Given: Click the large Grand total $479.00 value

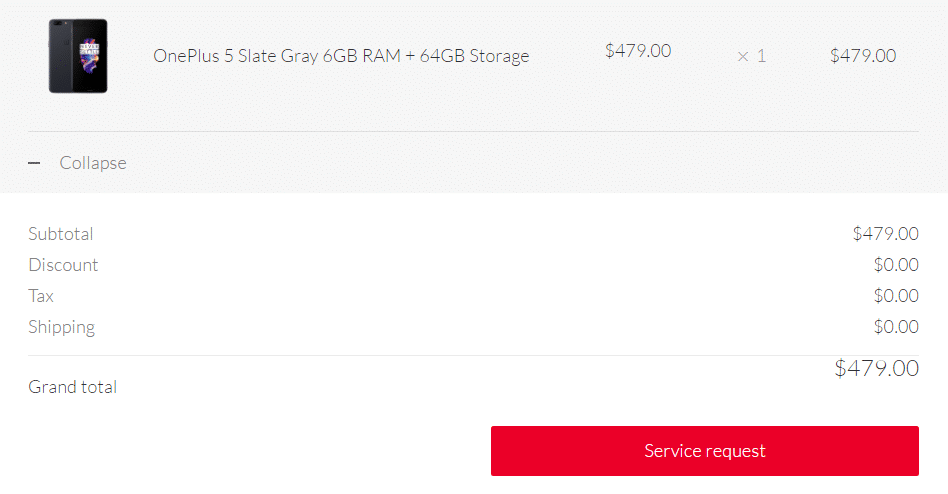Looking at the screenshot, I should pyautogui.click(x=876, y=368).
